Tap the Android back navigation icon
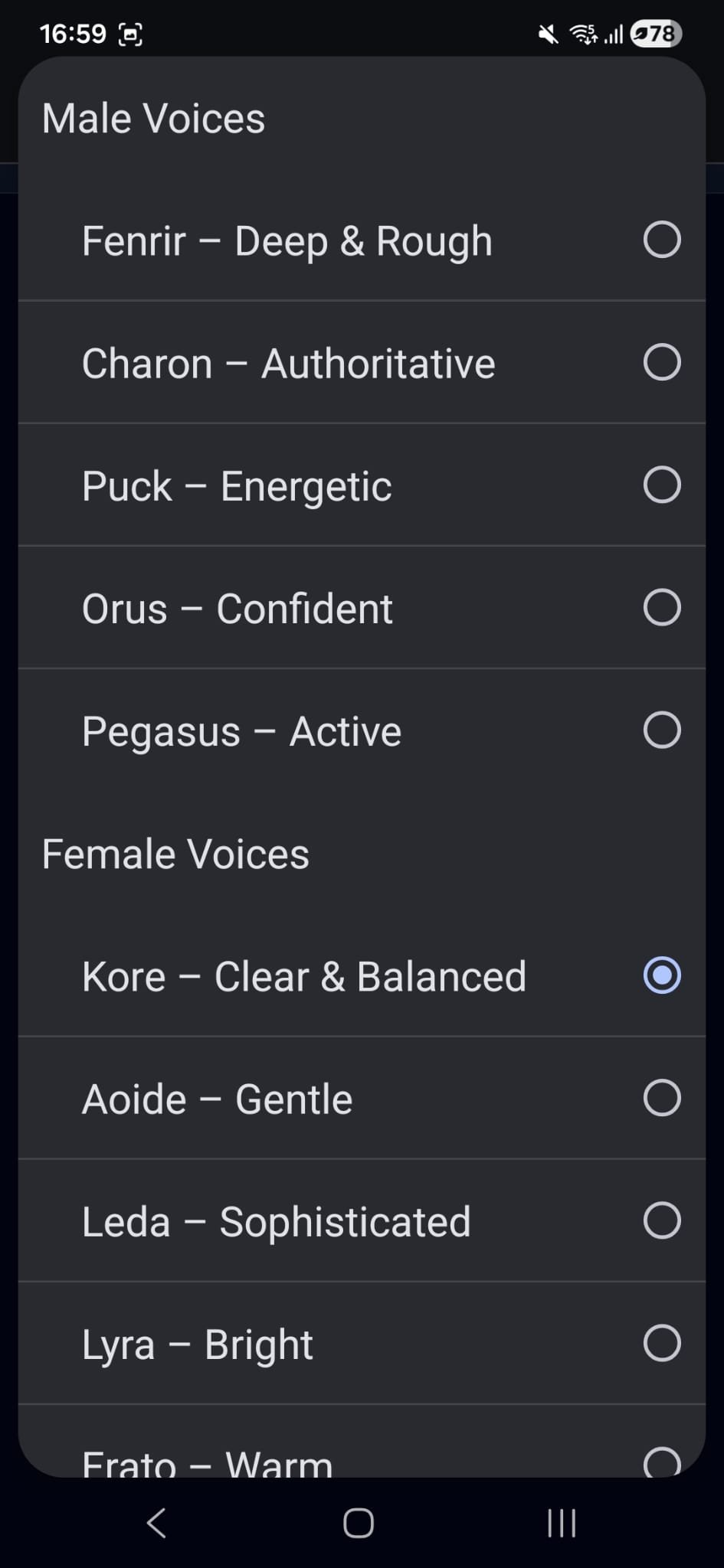 click(156, 1523)
